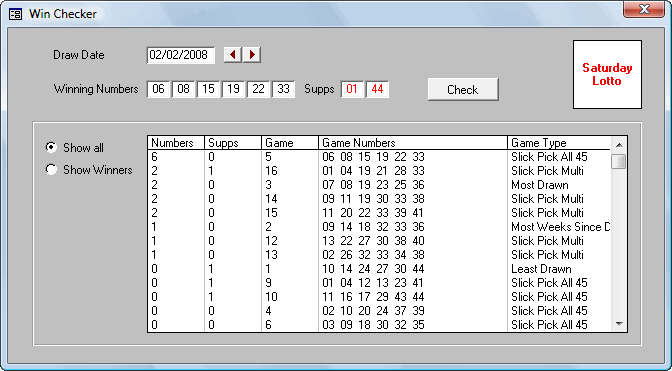Click the supplementary number field 44
This screenshot has height=371, width=672.
coord(378,89)
